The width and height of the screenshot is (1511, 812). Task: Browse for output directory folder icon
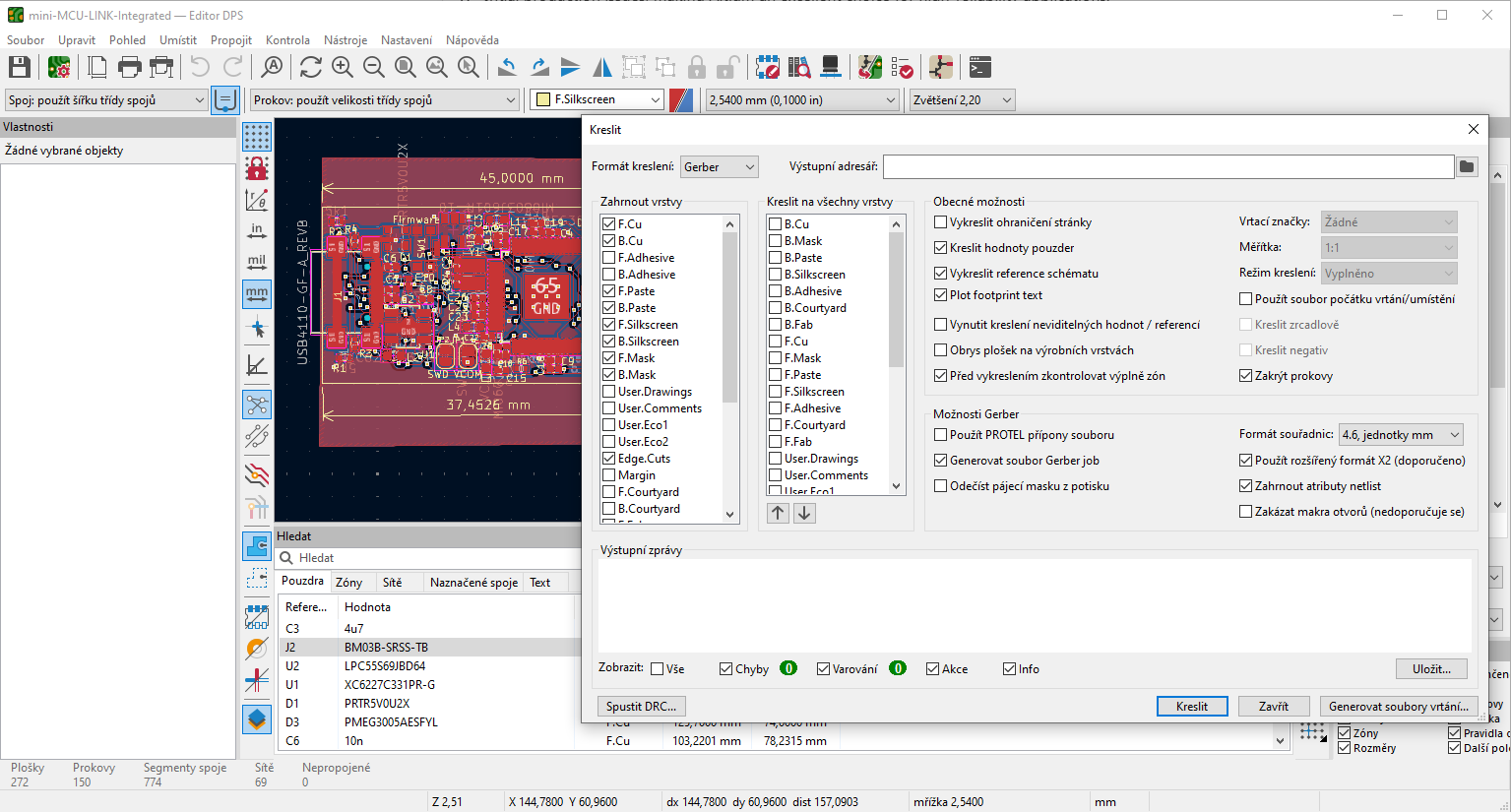1467,167
